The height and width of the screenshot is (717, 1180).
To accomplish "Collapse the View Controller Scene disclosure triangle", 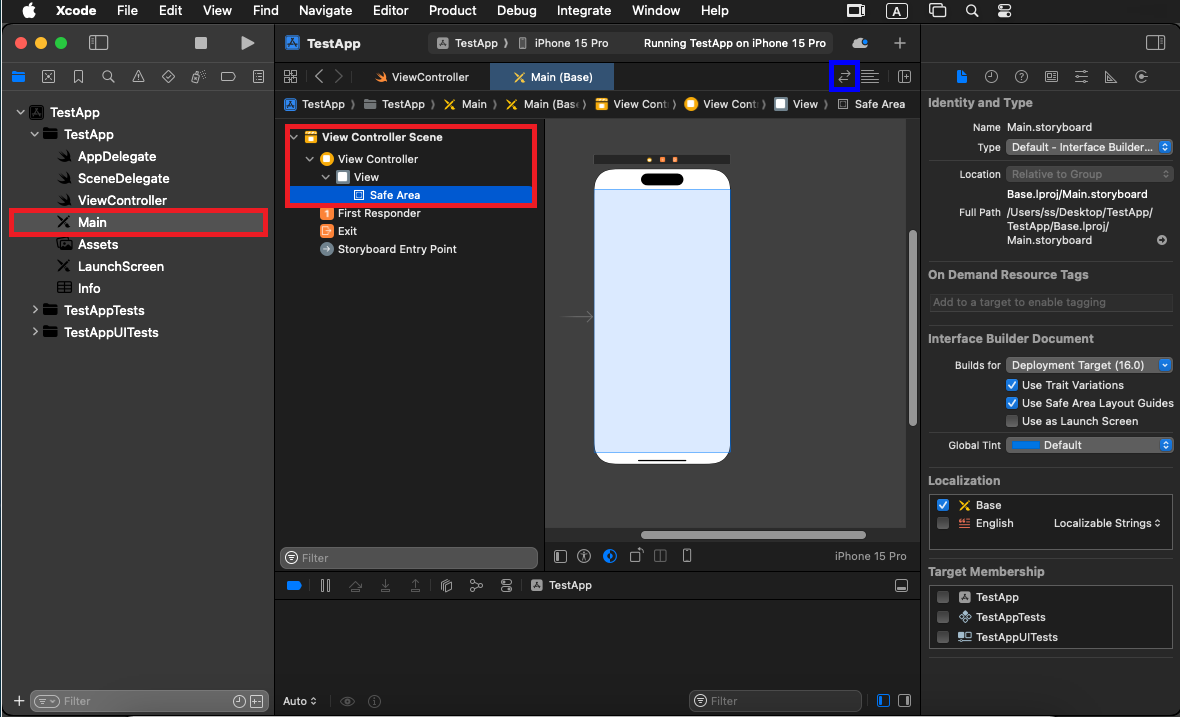I will 294,137.
